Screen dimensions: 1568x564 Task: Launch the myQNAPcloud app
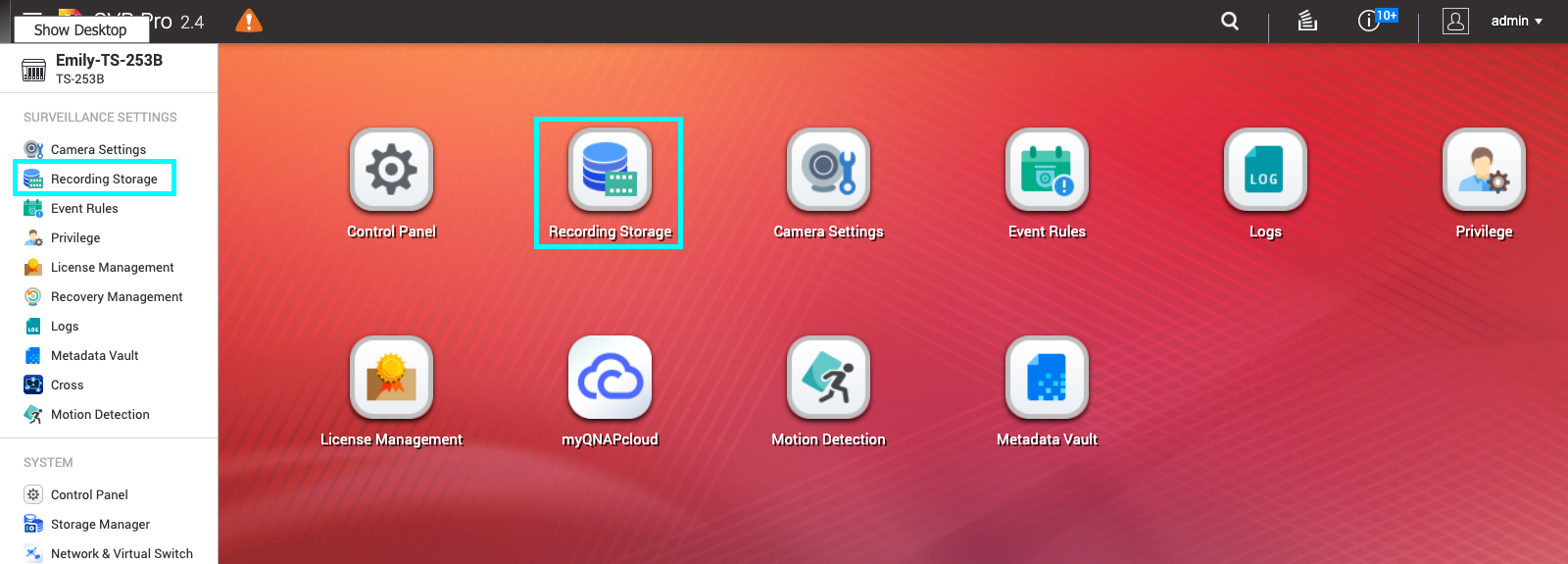click(x=610, y=378)
